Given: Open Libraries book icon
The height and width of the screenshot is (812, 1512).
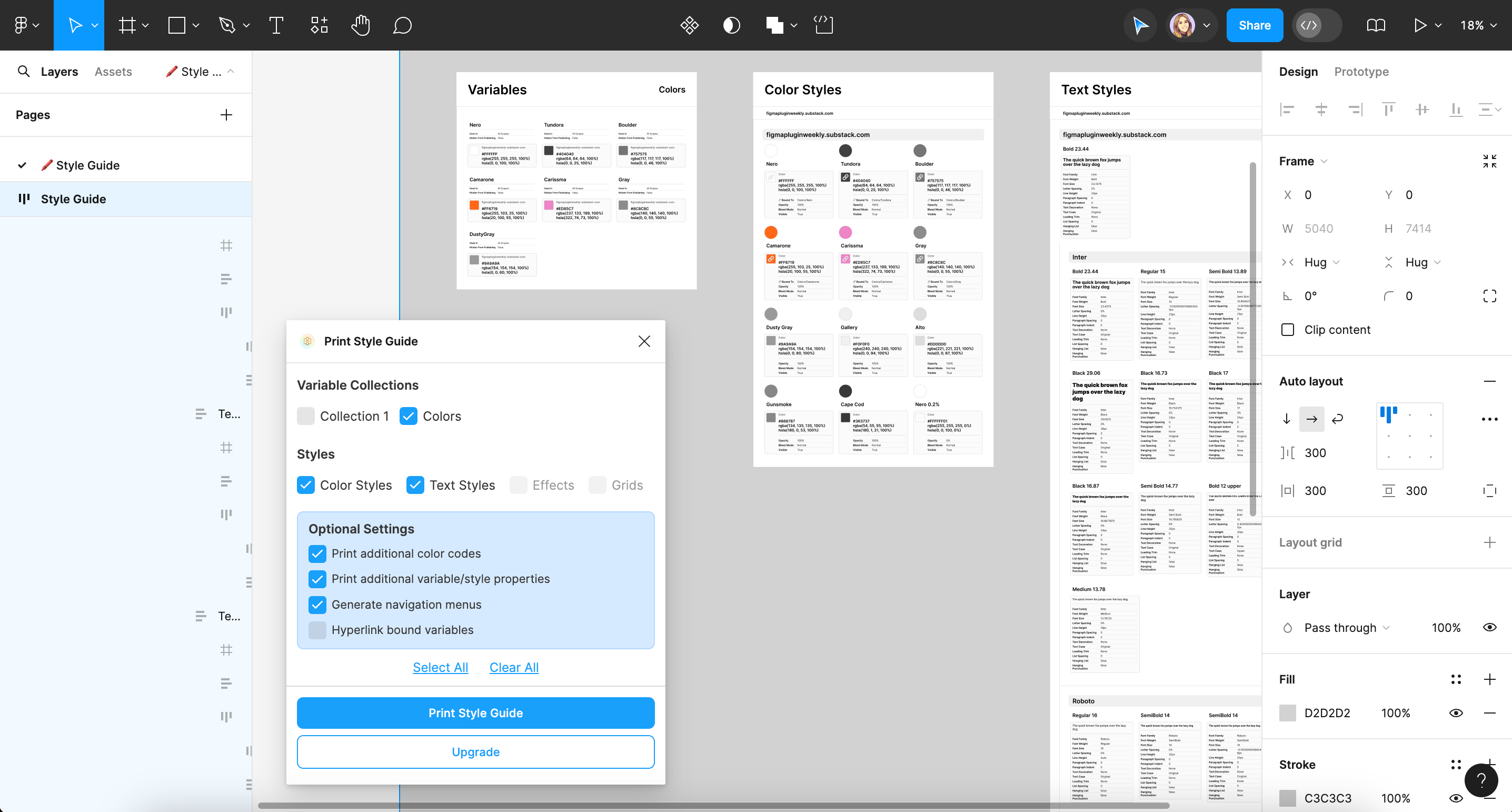Looking at the screenshot, I should click(x=1375, y=25).
